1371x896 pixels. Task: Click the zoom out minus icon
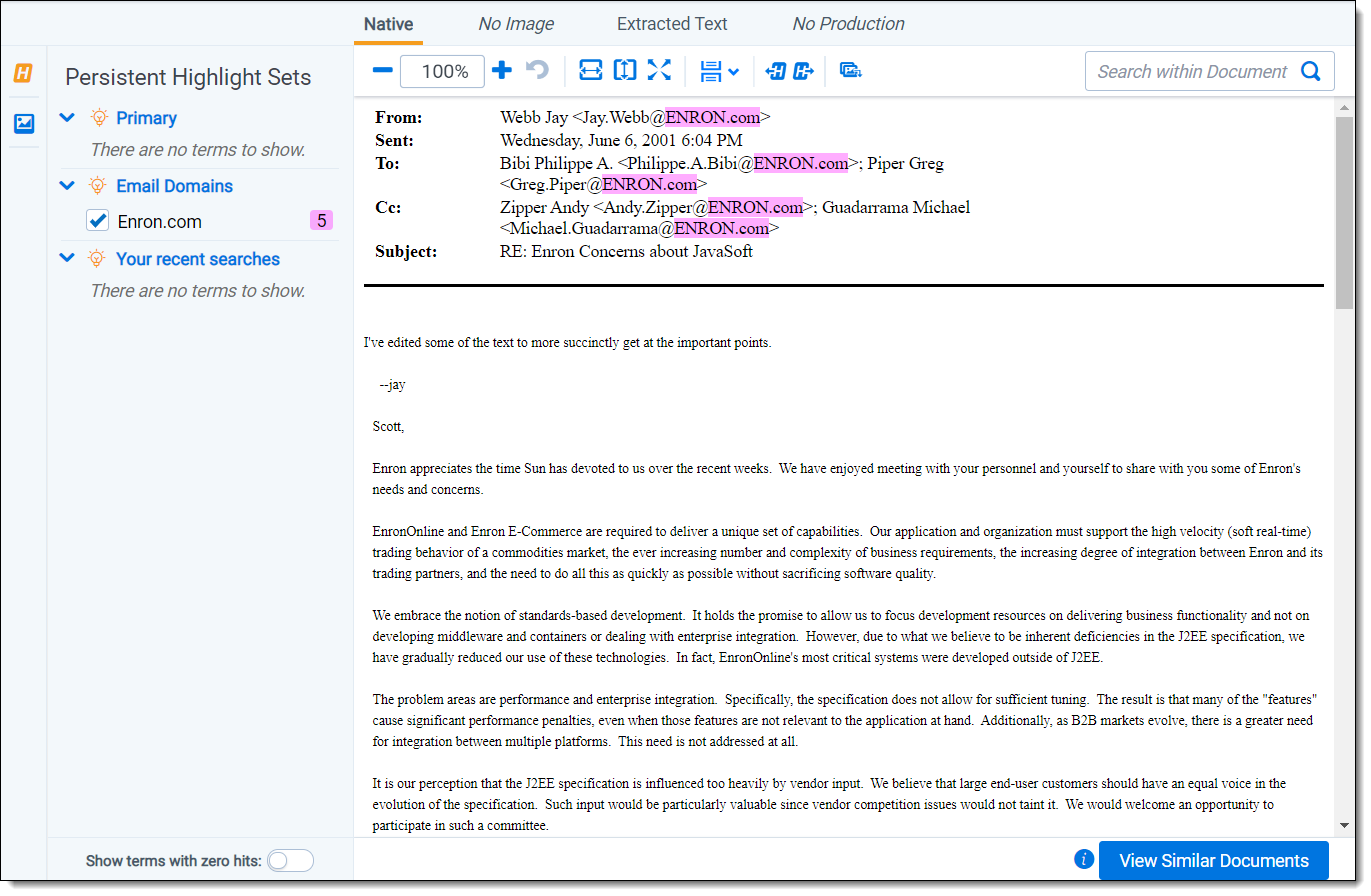(382, 70)
